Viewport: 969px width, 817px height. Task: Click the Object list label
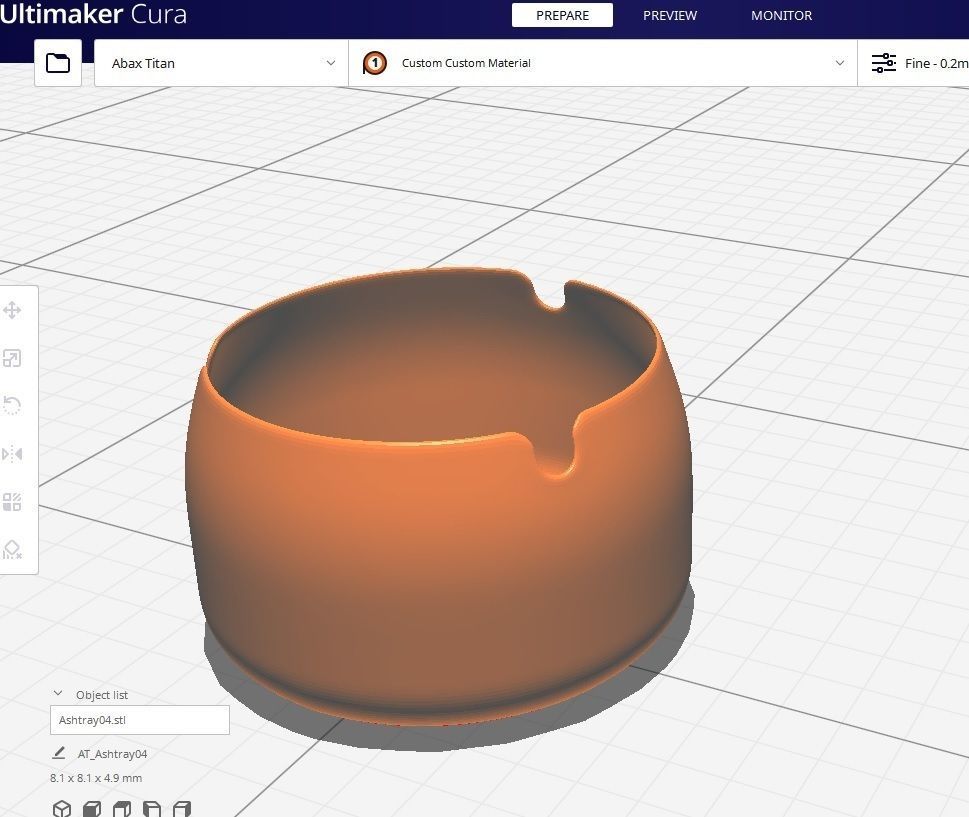102,695
